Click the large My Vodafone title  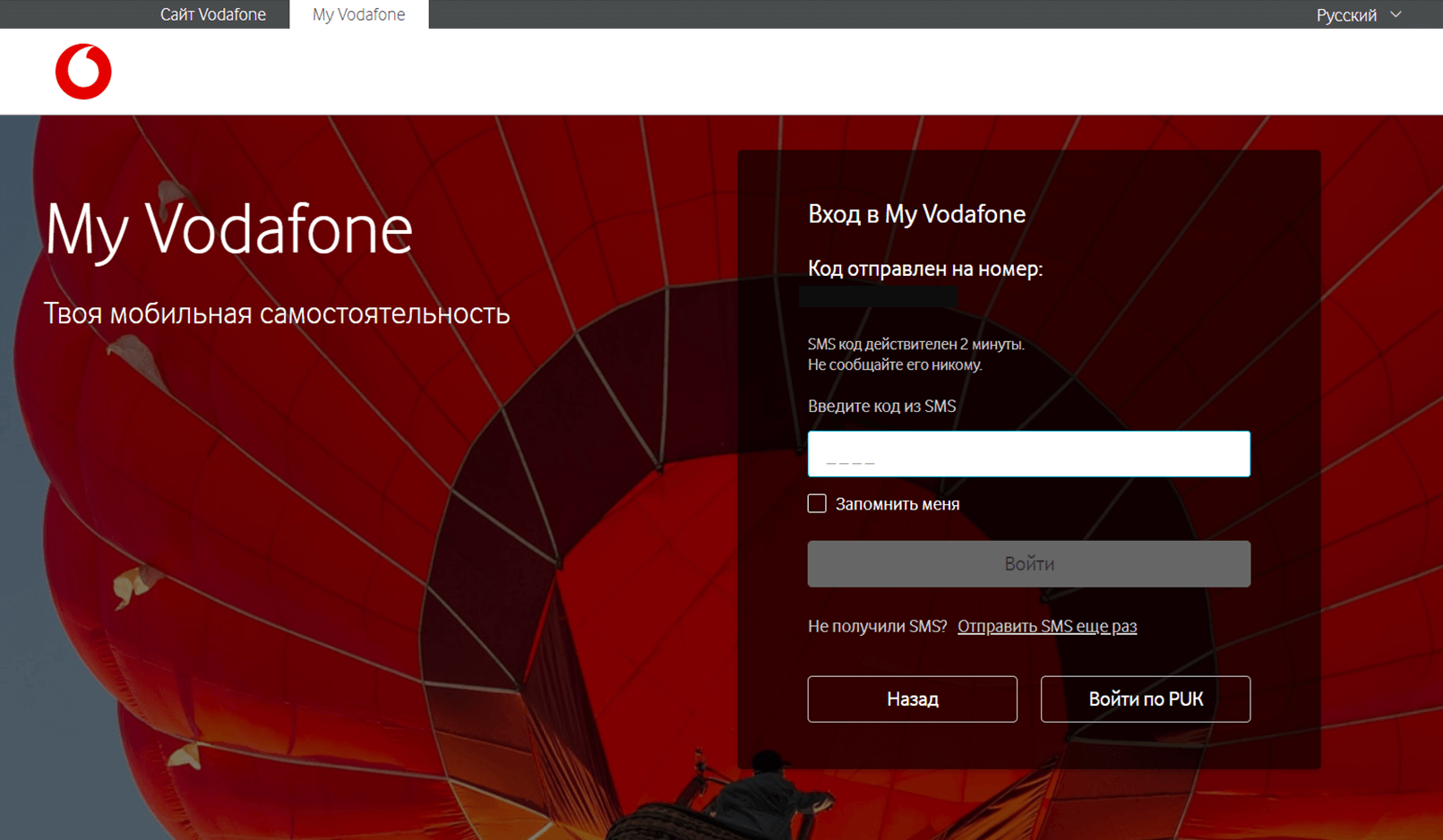(x=228, y=230)
